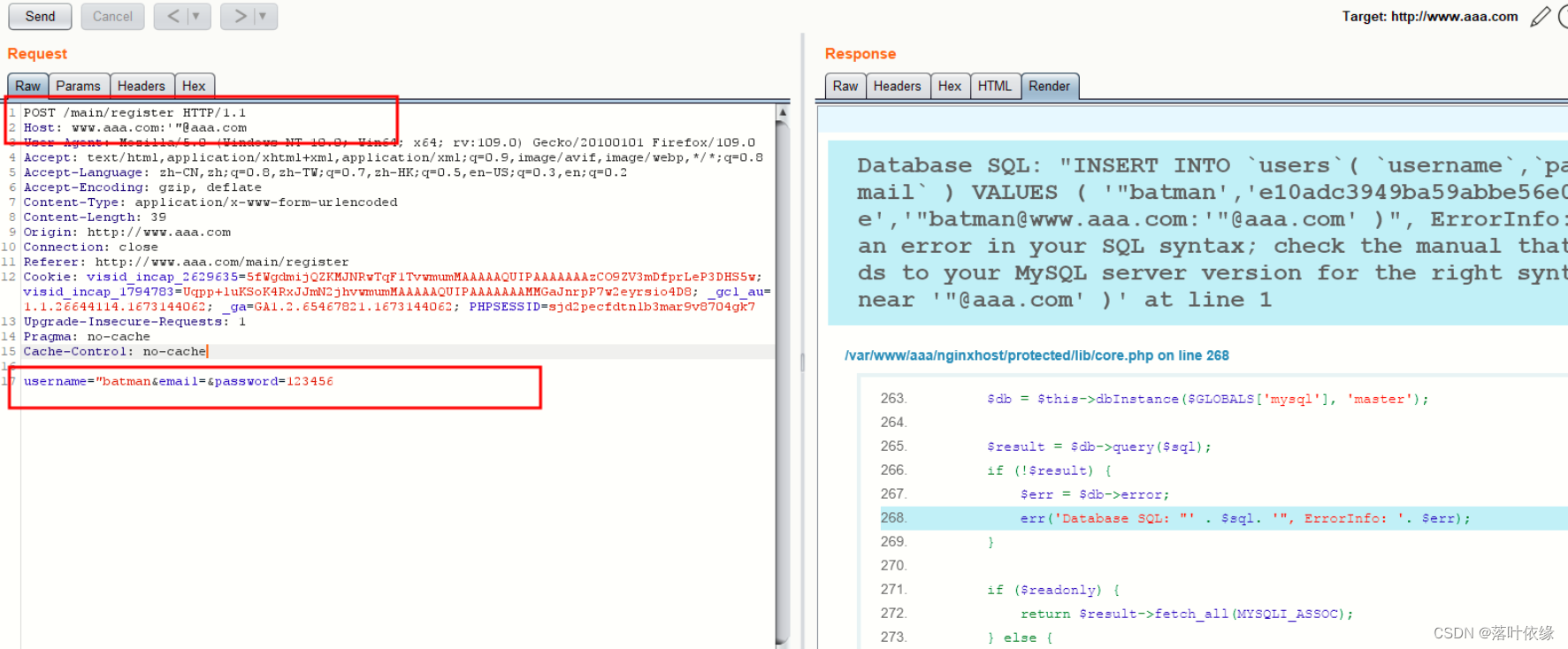Click the request scrollbar up arrow
Screen dimensions: 1568x649
coord(783,112)
